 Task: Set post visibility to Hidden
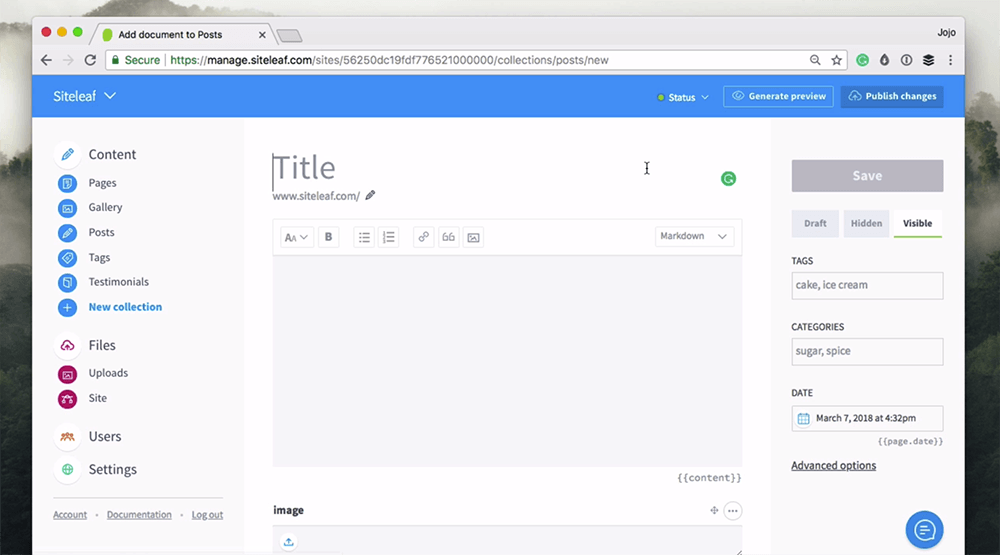pyautogui.click(x=866, y=223)
